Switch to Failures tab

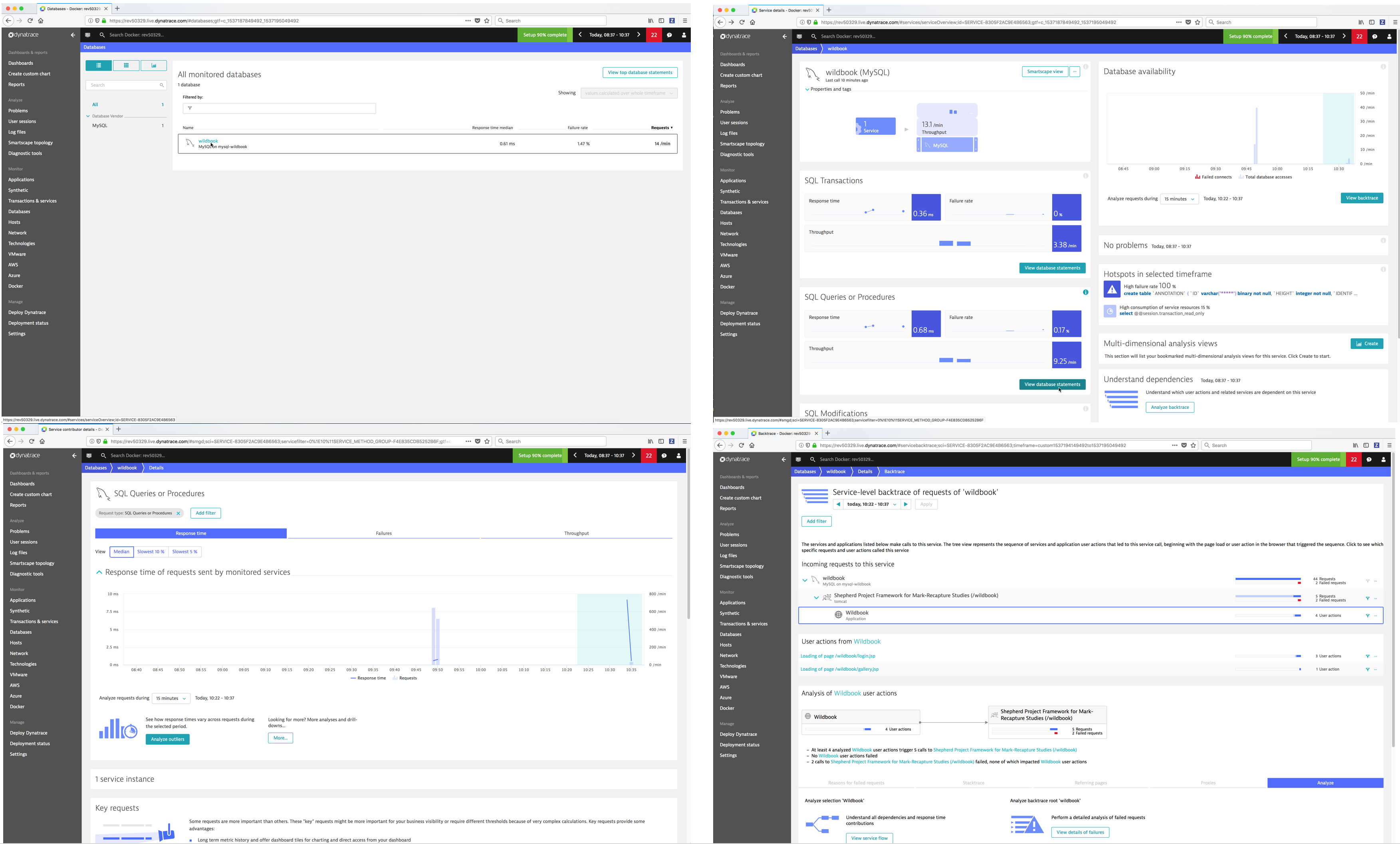383,533
